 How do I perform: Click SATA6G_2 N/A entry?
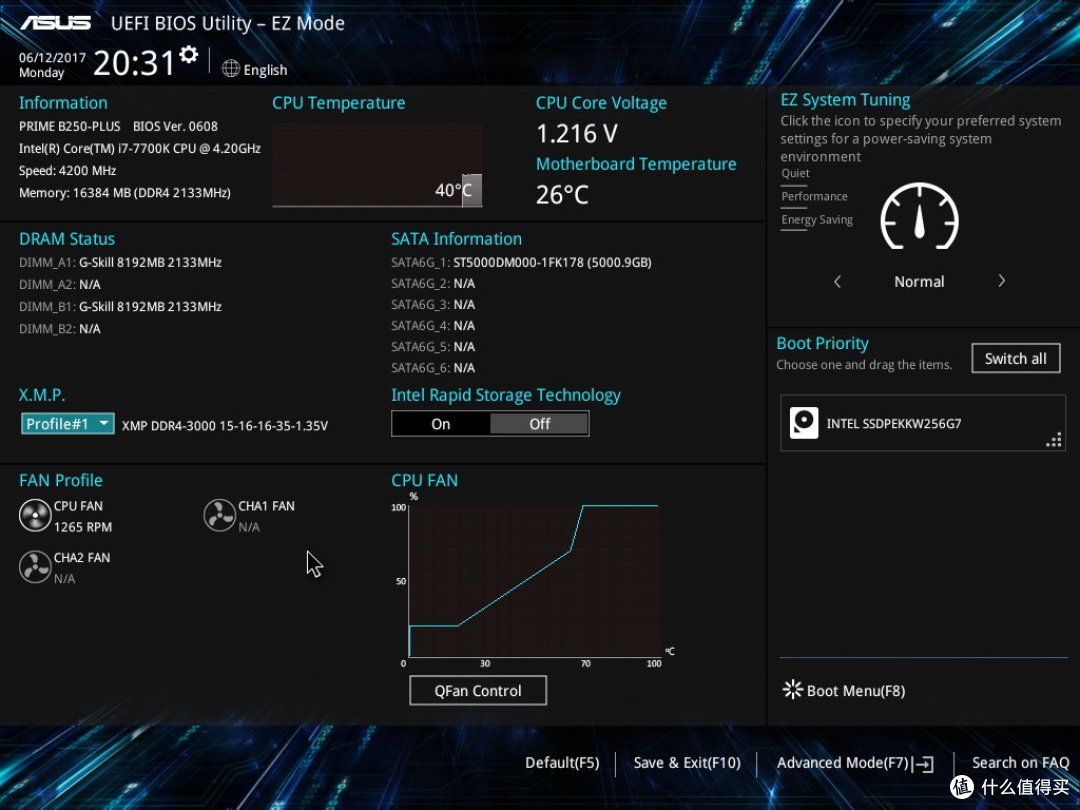click(433, 284)
